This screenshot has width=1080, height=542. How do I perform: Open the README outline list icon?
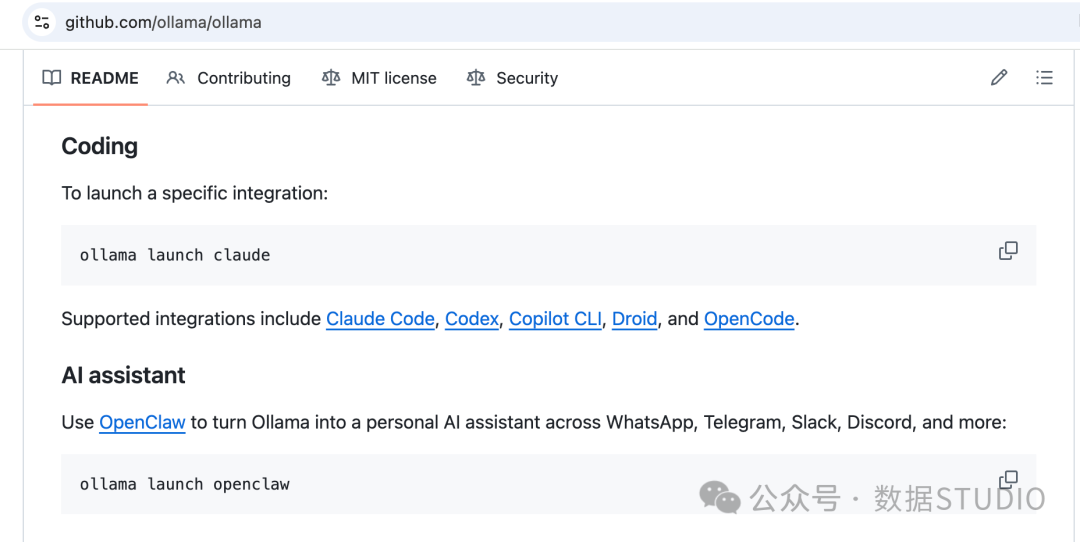1044,77
